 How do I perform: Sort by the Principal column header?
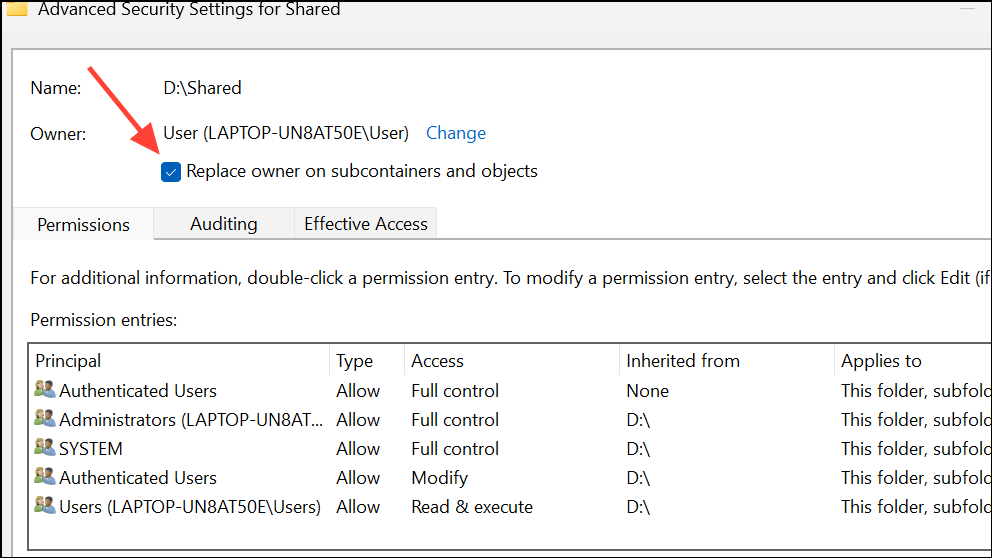pos(179,361)
